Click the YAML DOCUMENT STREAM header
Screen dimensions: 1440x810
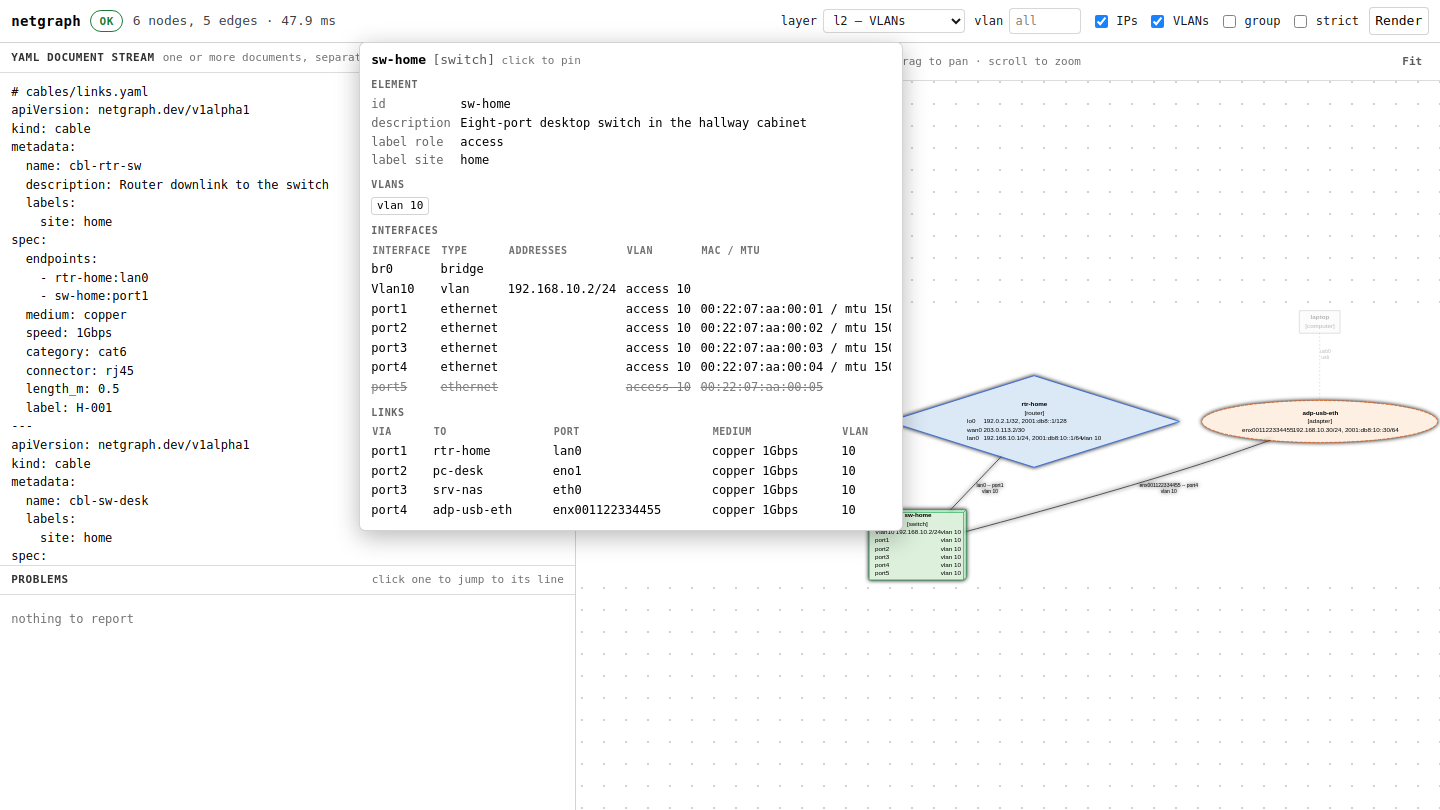[83, 57]
